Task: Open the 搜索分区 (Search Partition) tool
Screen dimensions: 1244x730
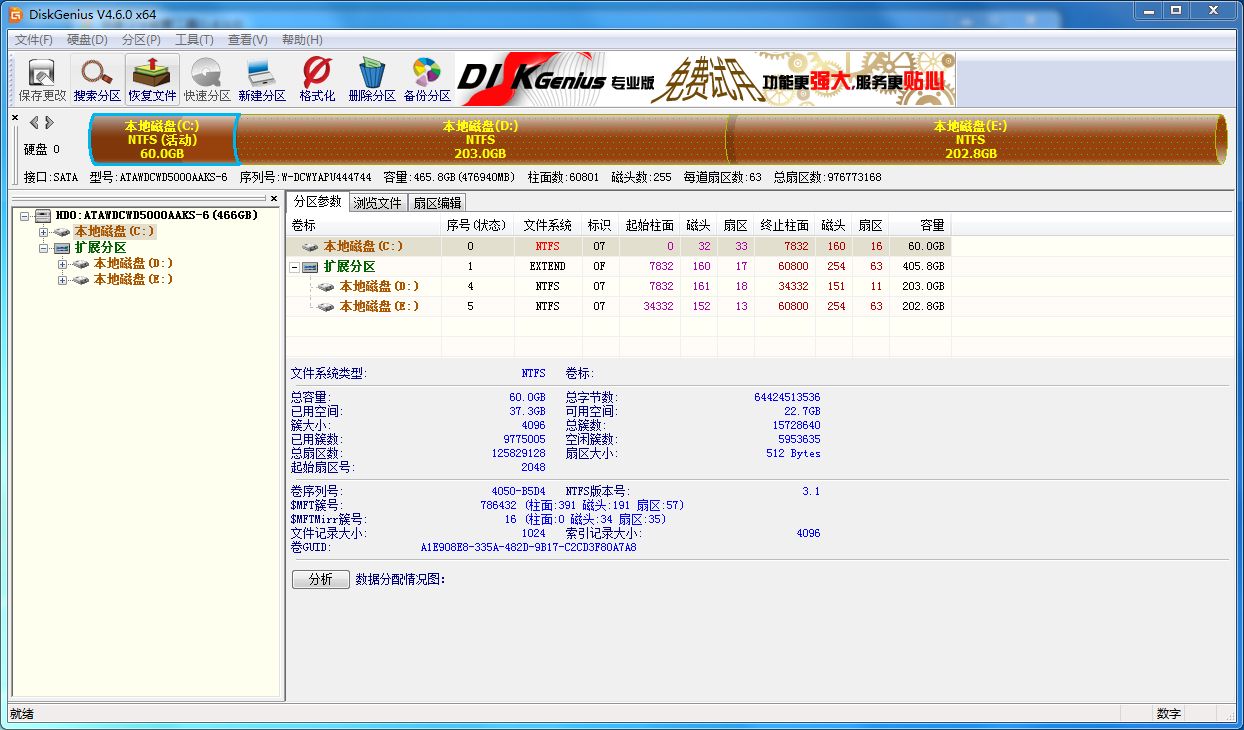Action: coord(95,78)
